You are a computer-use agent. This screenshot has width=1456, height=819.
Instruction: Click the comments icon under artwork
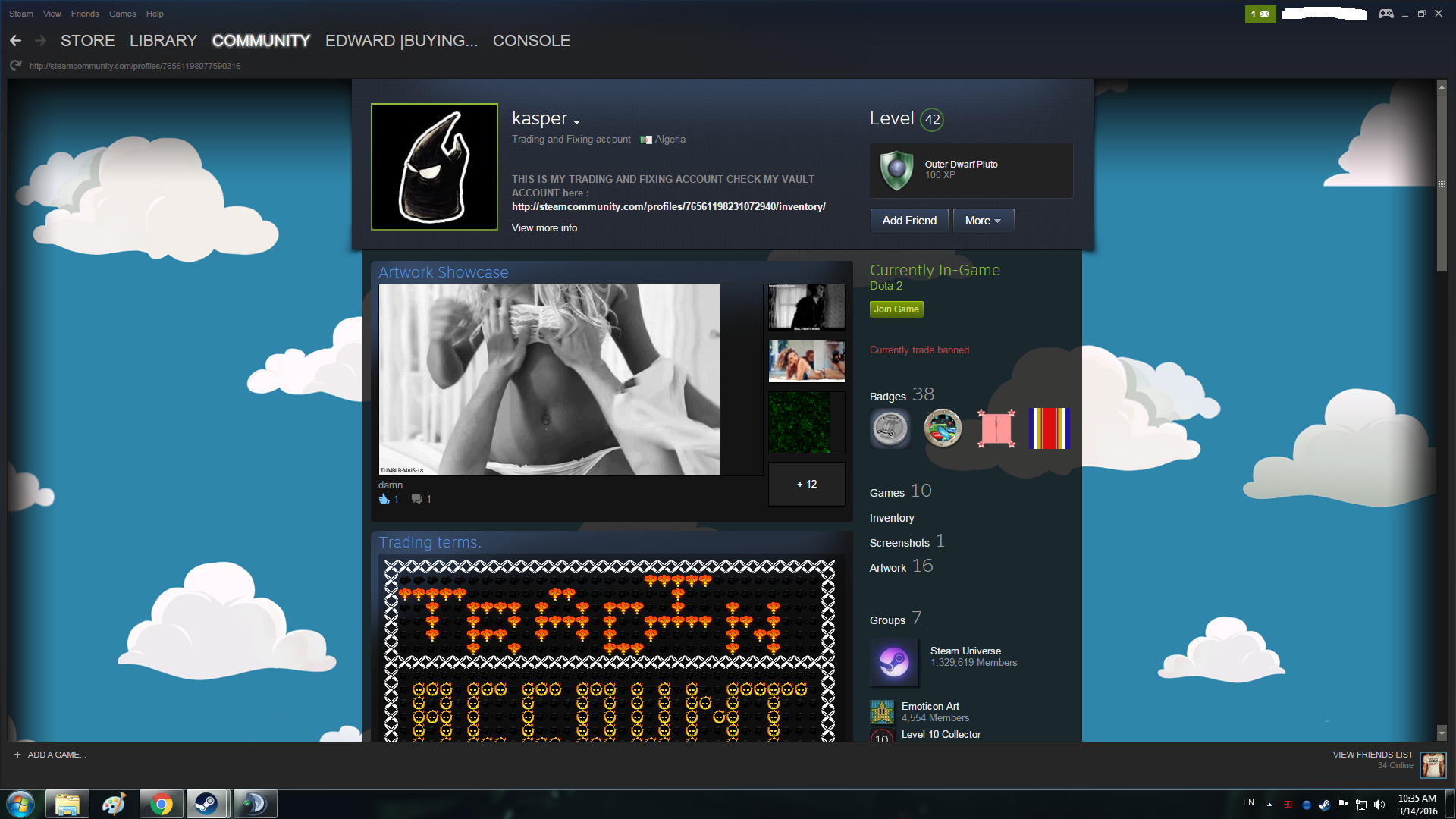coord(416,499)
